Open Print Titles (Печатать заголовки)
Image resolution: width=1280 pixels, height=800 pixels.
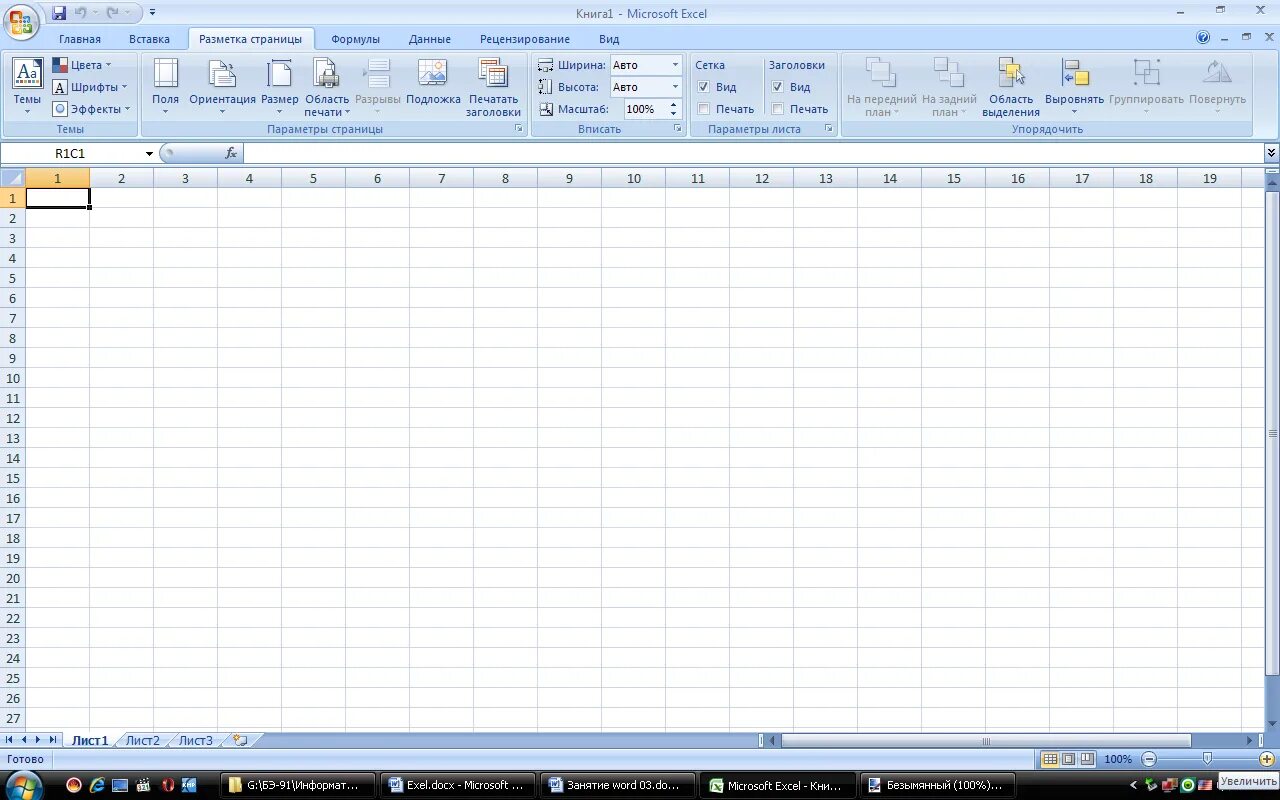pos(493,87)
